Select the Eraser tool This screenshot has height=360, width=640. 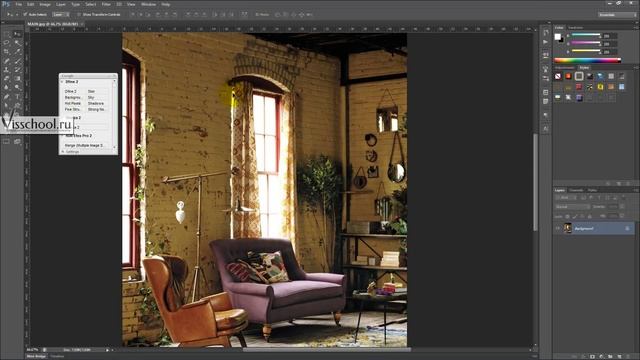(7, 78)
